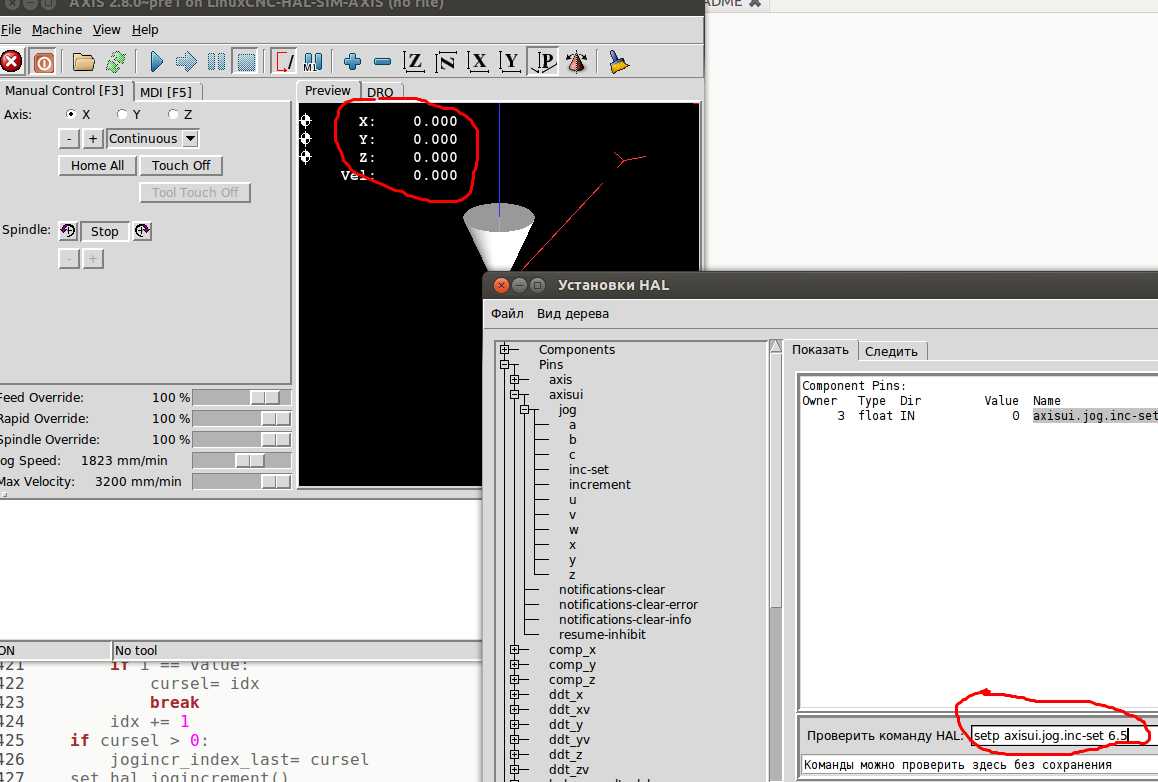The width and height of the screenshot is (1158, 782).
Task: Expand the comp_z tree node
Action: 515,679
